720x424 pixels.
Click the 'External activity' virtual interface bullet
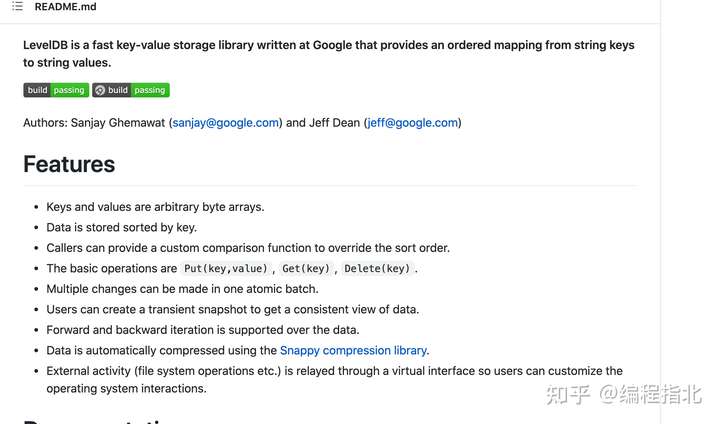334,380
